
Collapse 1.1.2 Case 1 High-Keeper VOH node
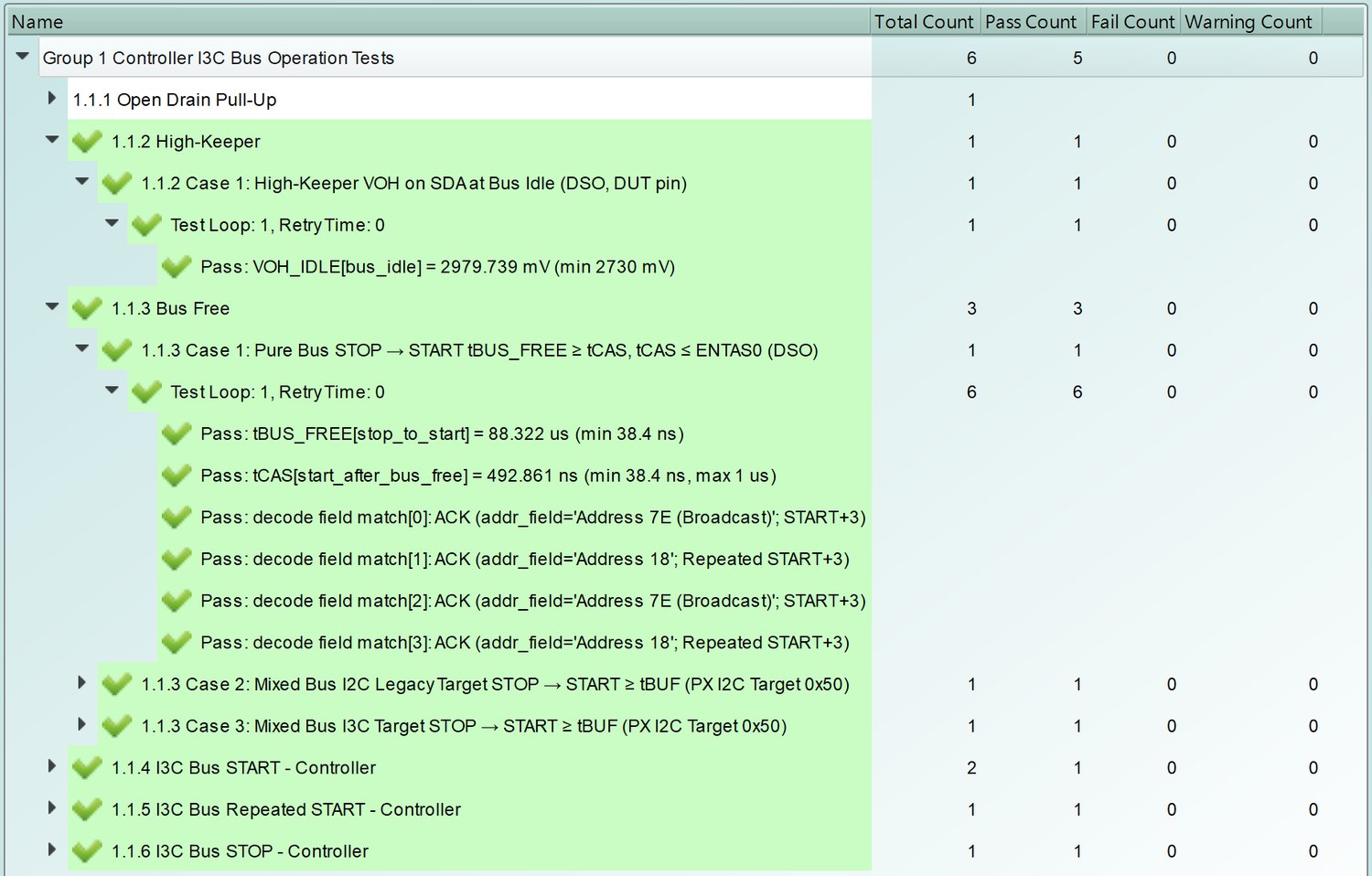82,181
